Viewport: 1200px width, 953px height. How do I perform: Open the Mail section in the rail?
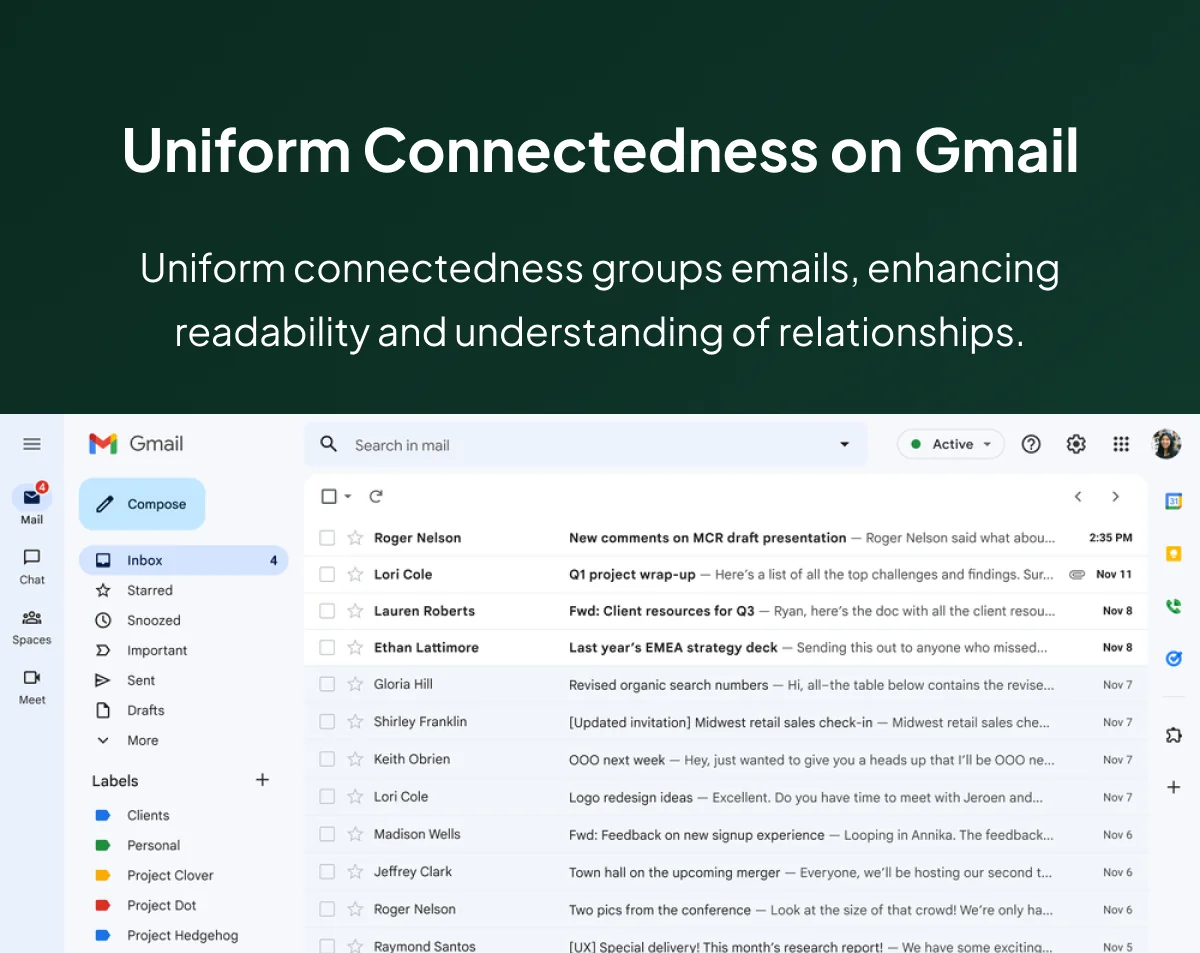(32, 505)
